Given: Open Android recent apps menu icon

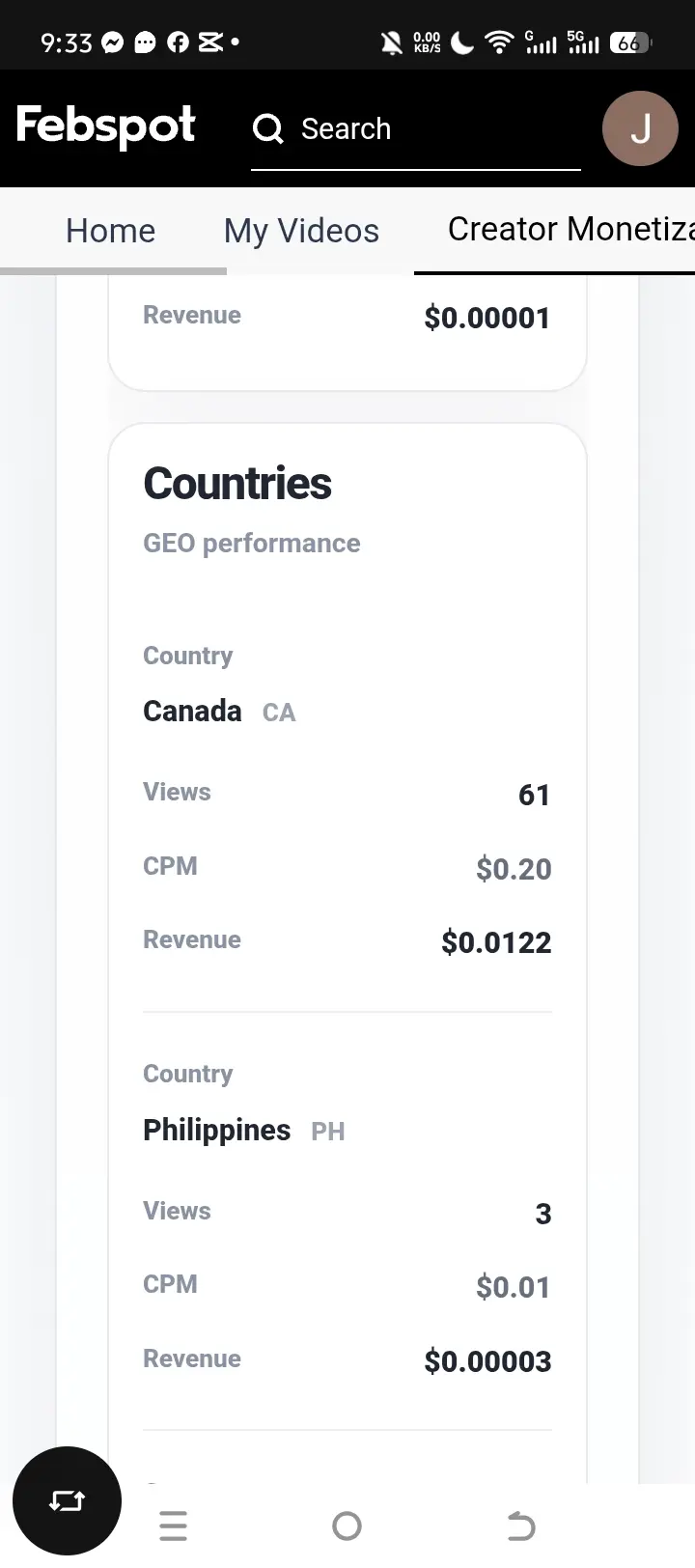Looking at the screenshot, I should click(174, 1526).
